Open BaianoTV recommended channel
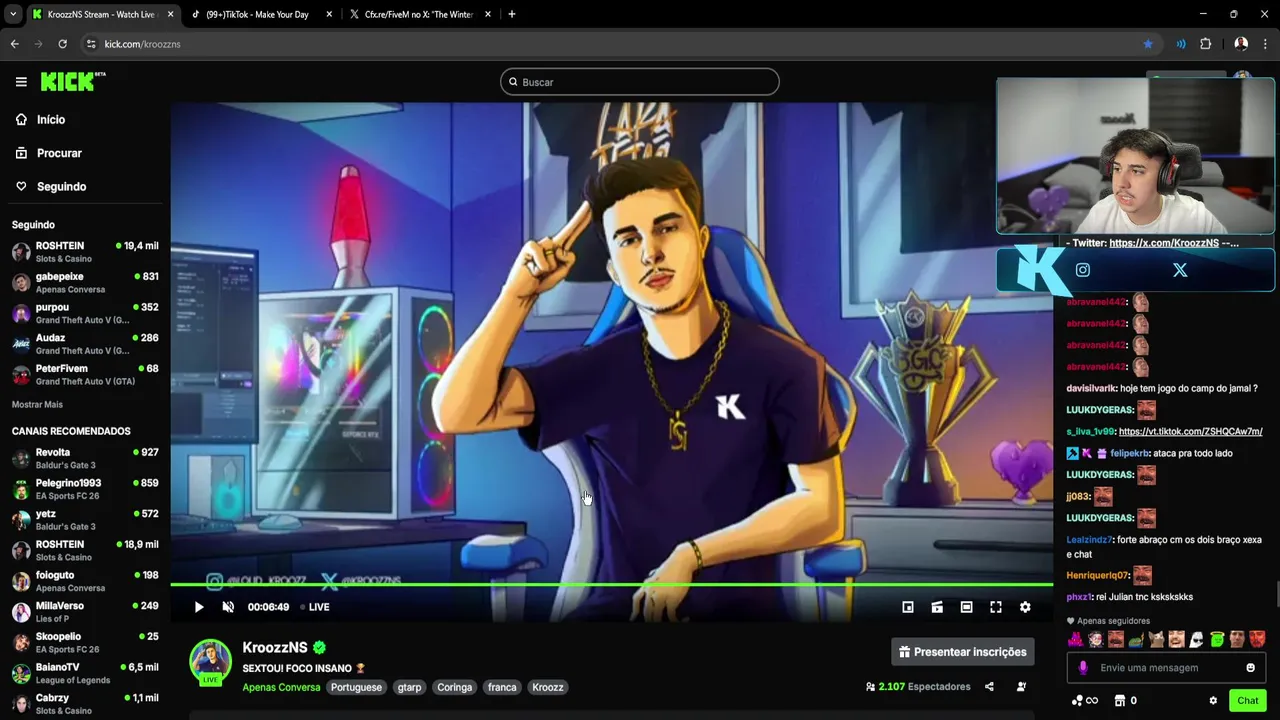 tap(85, 673)
